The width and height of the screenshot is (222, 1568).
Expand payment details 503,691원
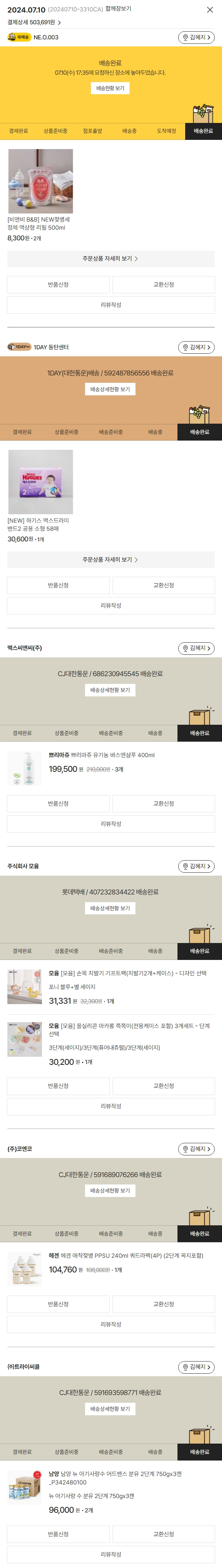point(34,22)
